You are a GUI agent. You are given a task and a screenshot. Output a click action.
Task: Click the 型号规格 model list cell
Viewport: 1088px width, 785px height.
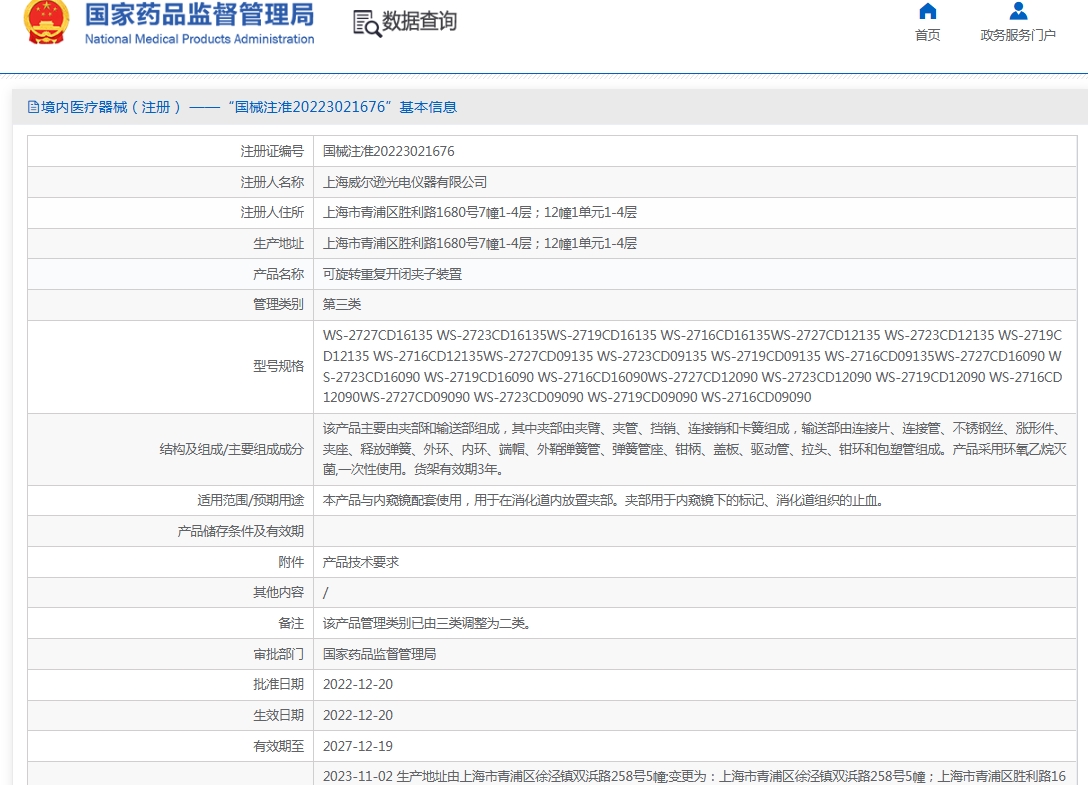pyautogui.click(x=695, y=366)
